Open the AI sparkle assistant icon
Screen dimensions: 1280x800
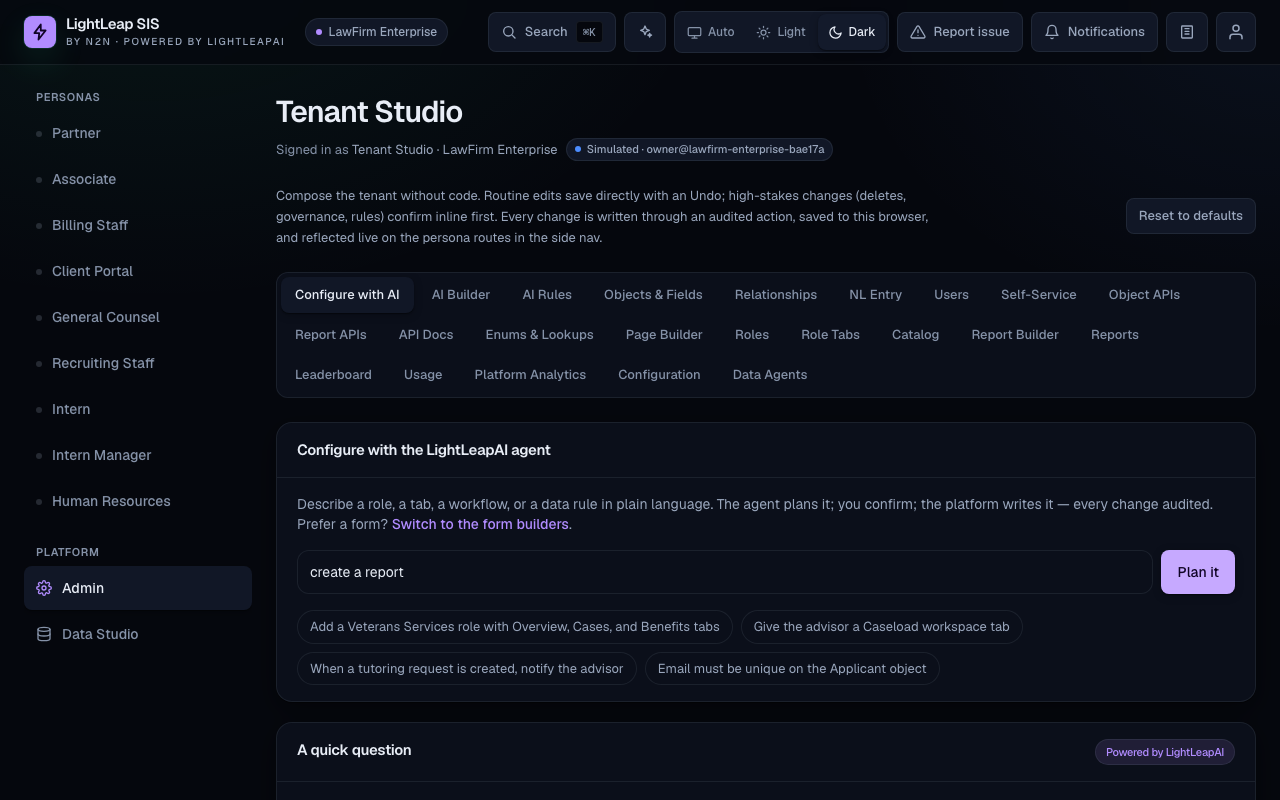coord(645,32)
